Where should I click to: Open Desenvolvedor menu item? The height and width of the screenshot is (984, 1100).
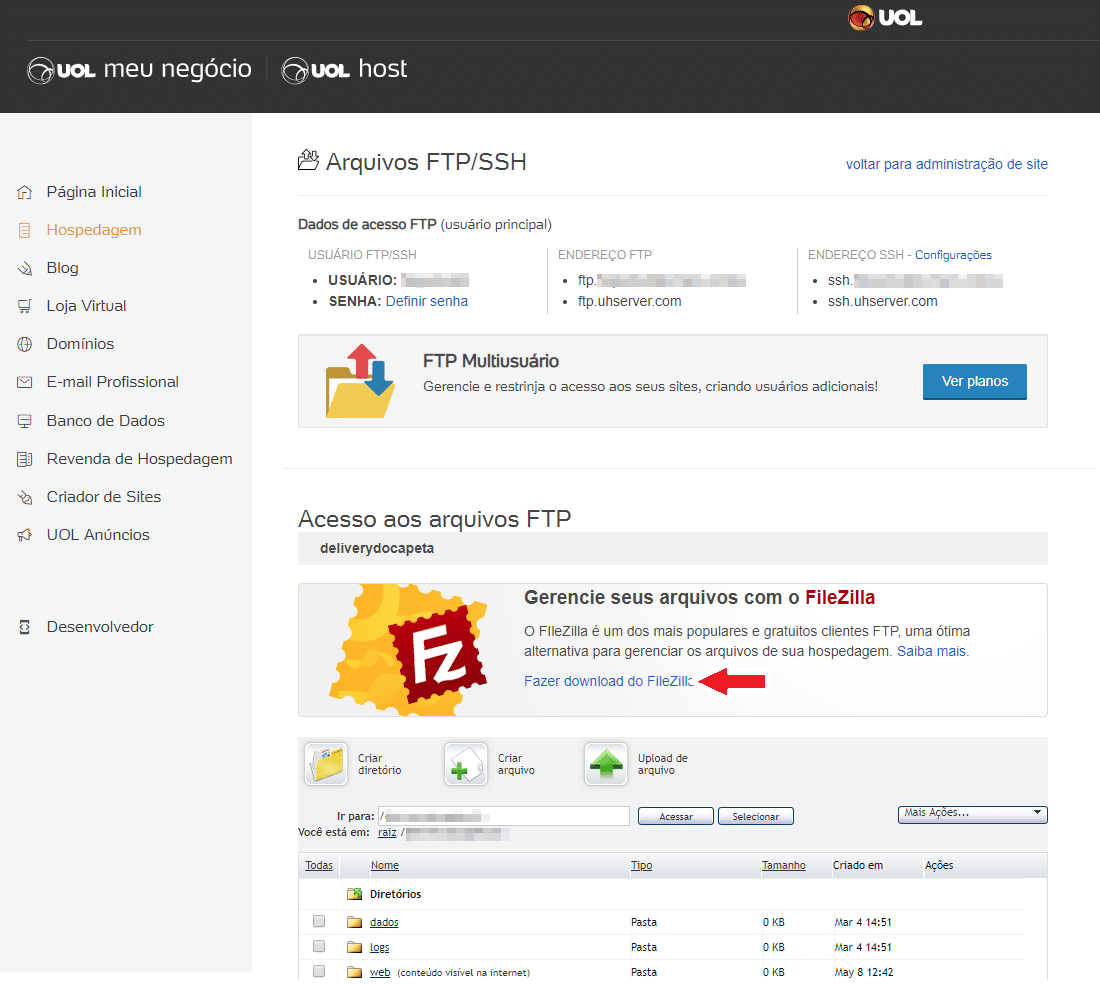pos(100,627)
